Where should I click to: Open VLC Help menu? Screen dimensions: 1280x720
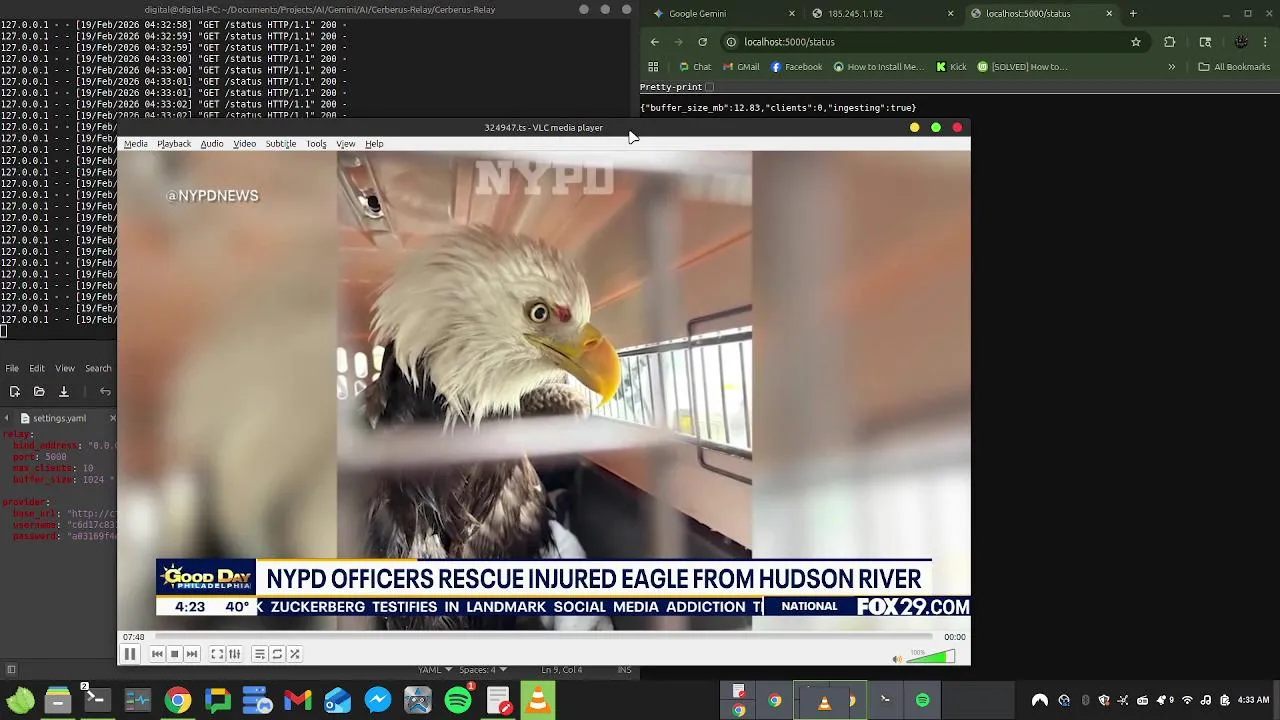pyautogui.click(x=374, y=144)
